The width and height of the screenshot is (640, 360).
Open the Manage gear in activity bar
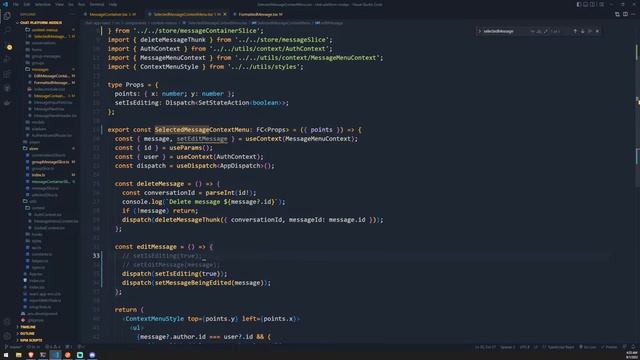pos(7,336)
